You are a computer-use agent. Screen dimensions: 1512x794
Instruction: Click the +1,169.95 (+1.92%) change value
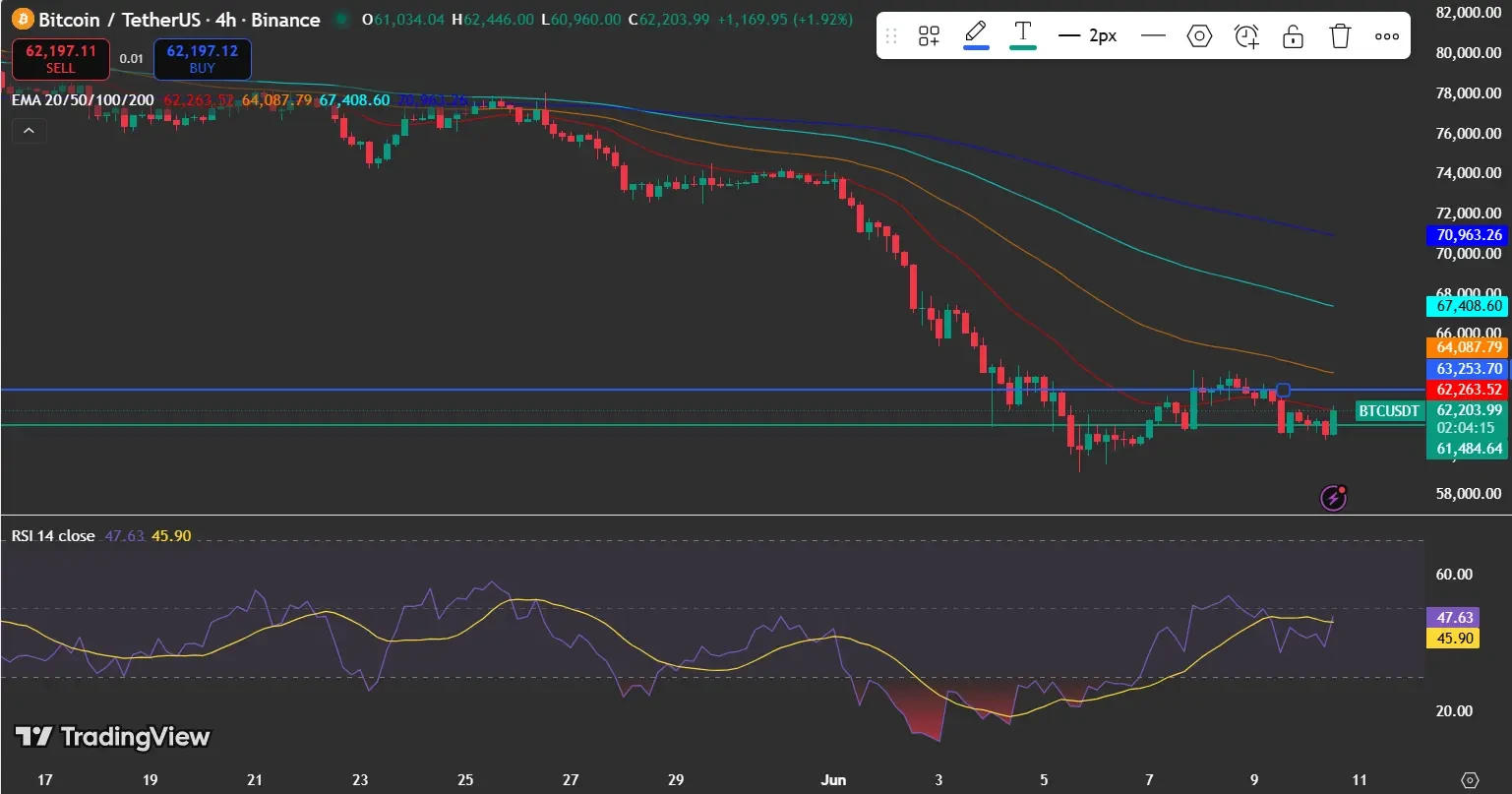[x=784, y=19]
